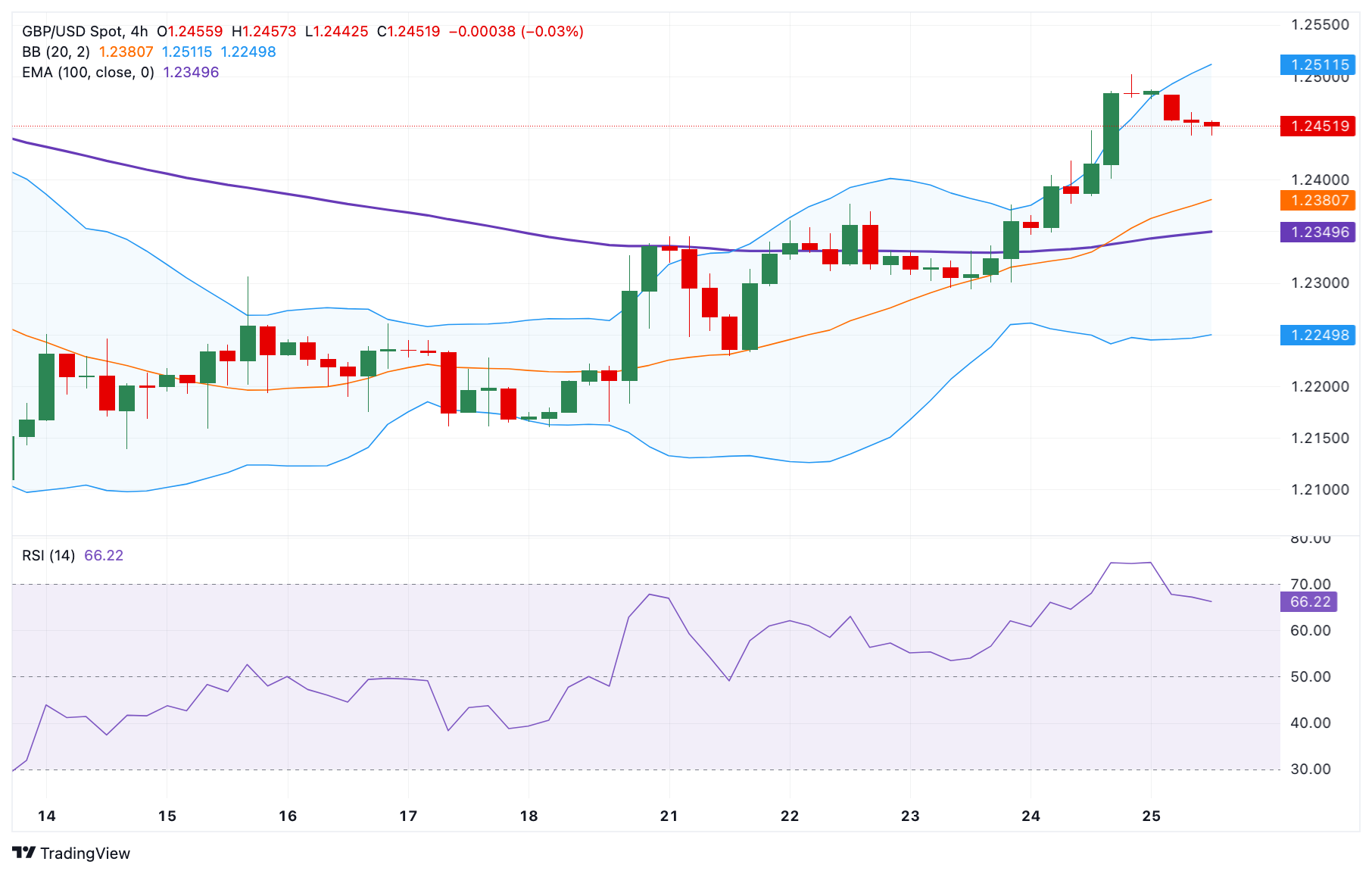Select date 18 on the time axis
The height and width of the screenshot is (874, 1372).
529,816
